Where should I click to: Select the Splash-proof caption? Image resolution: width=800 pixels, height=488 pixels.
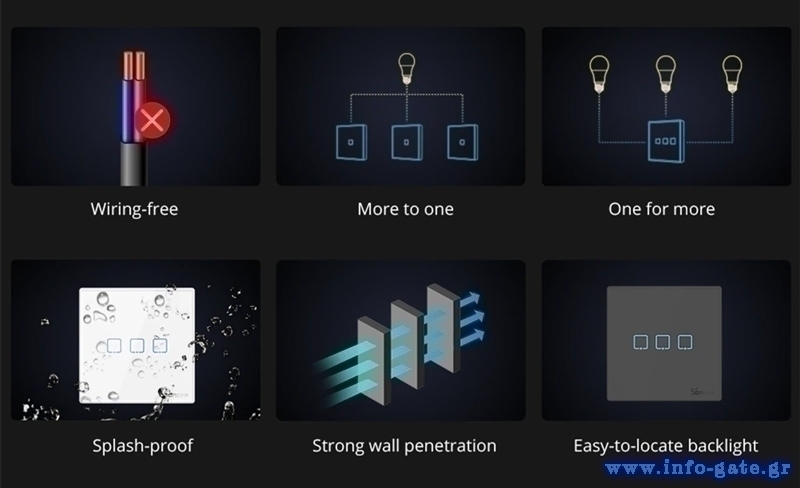pyautogui.click(x=143, y=446)
